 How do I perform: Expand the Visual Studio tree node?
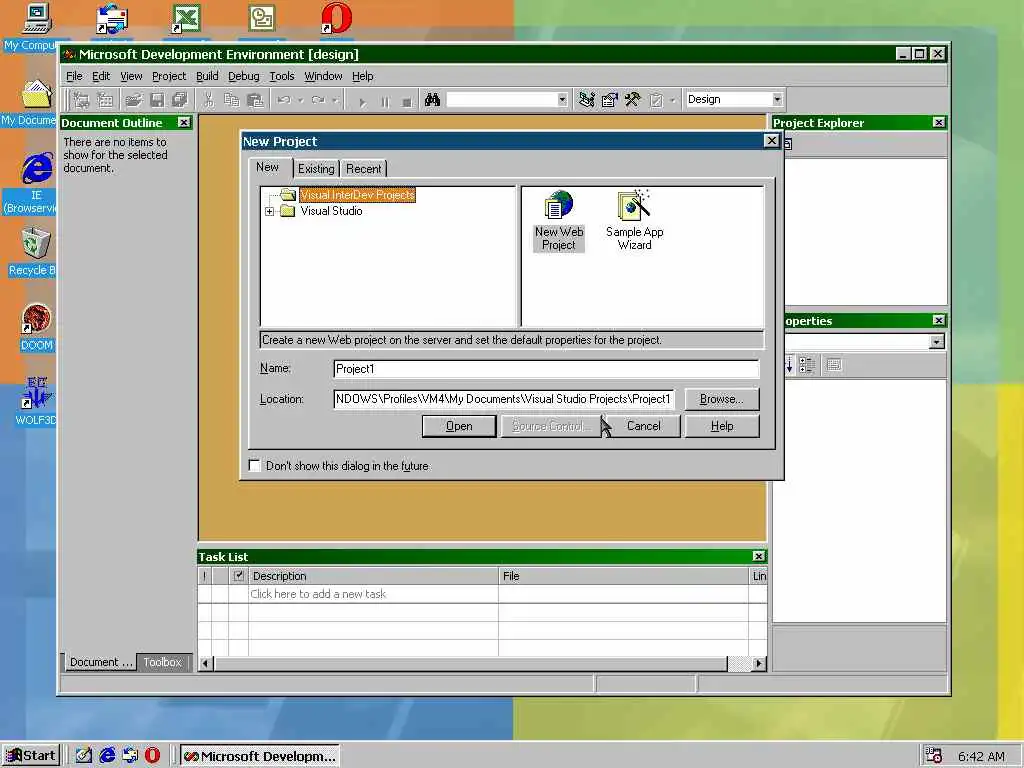pyautogui.click(x=269, y=212)
